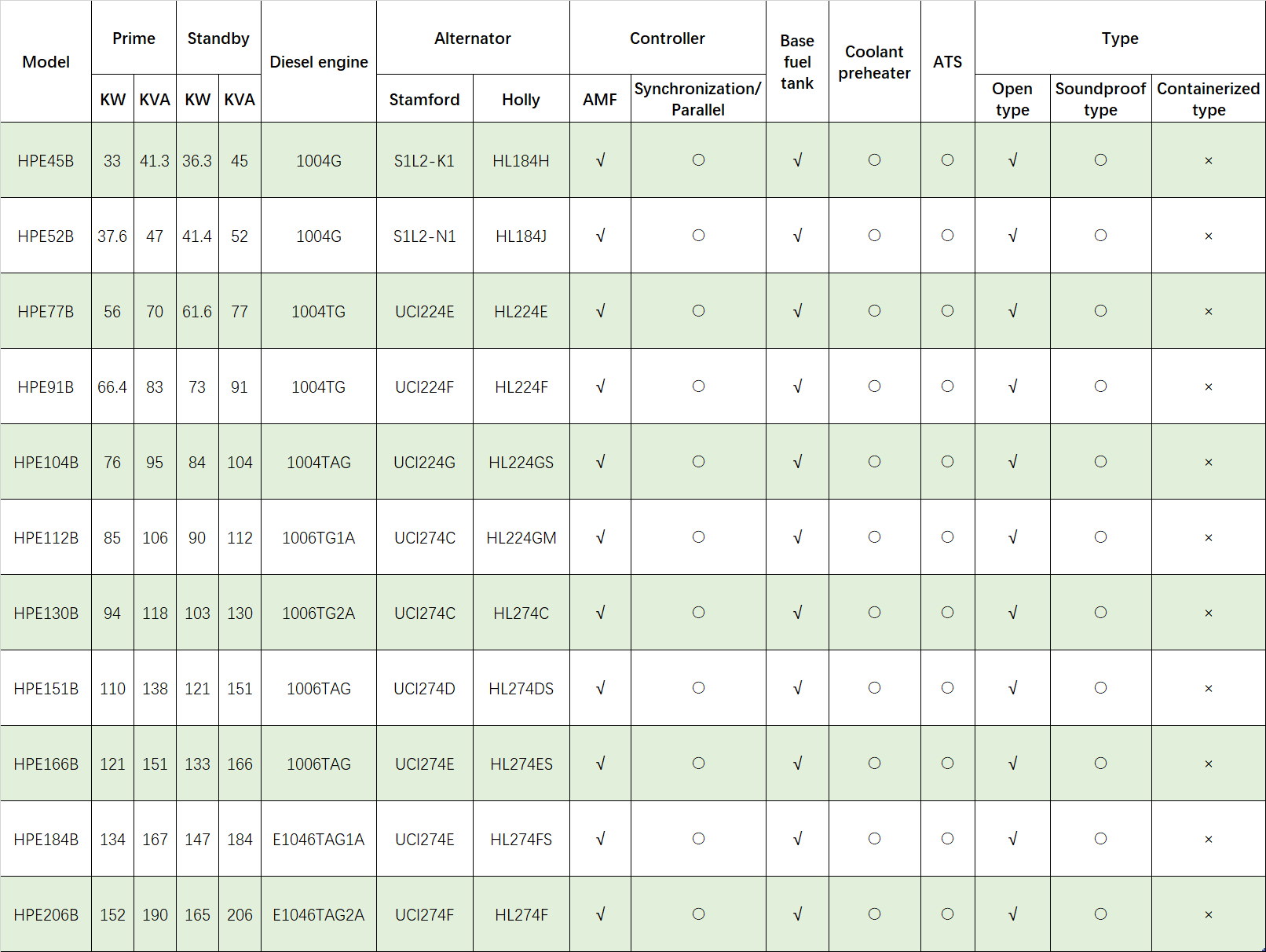Click the Coolant preheater circle for HPE130B

(x=874, y=613)
